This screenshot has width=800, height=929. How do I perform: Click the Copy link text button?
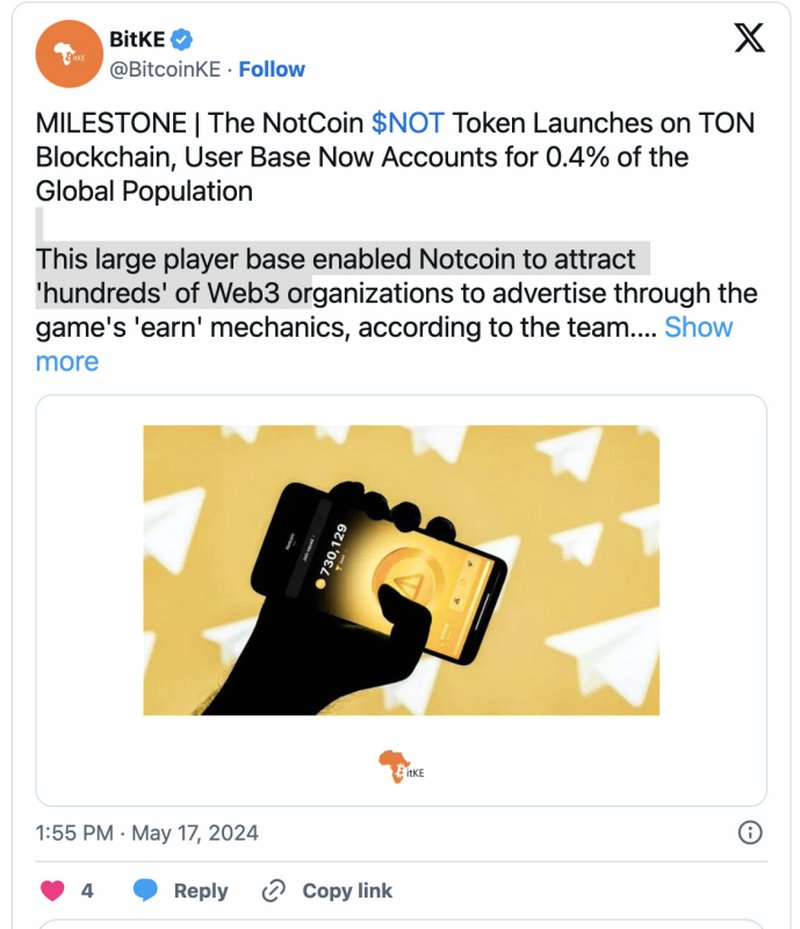pyautogui.click(x=347, y=890)
